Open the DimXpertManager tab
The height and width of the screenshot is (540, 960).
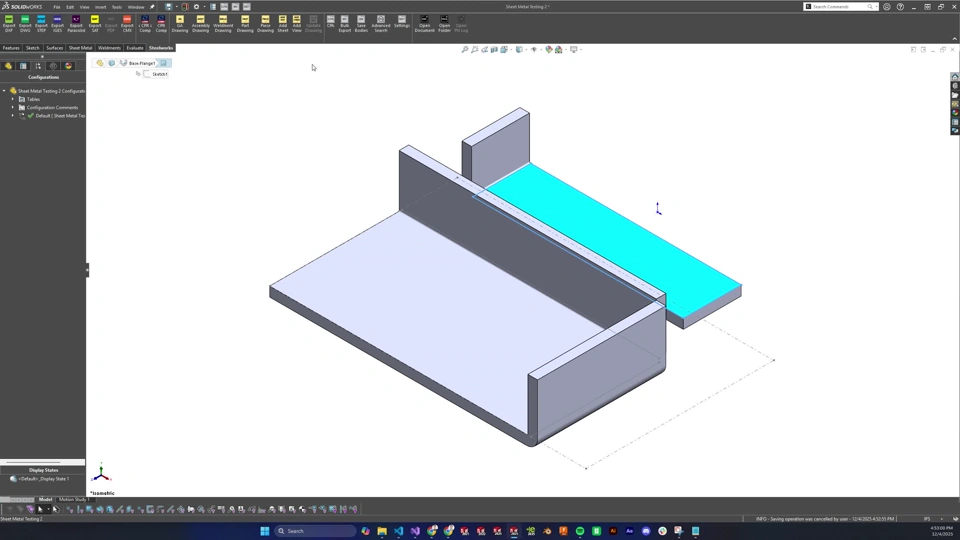pos(53,66)
